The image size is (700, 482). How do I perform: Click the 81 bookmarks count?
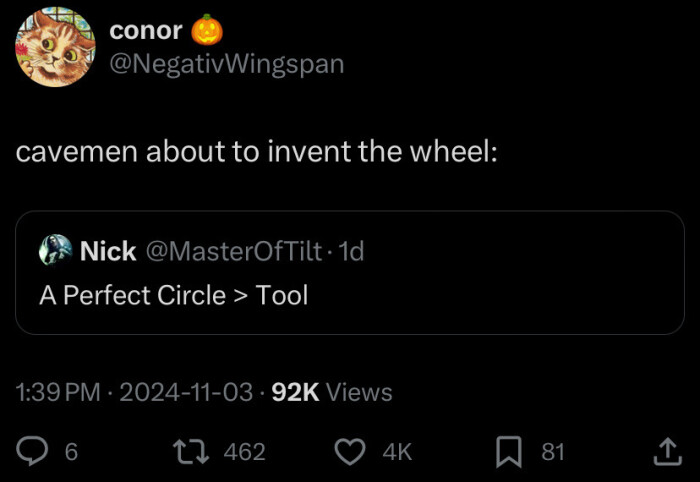[x=553, y=452]
